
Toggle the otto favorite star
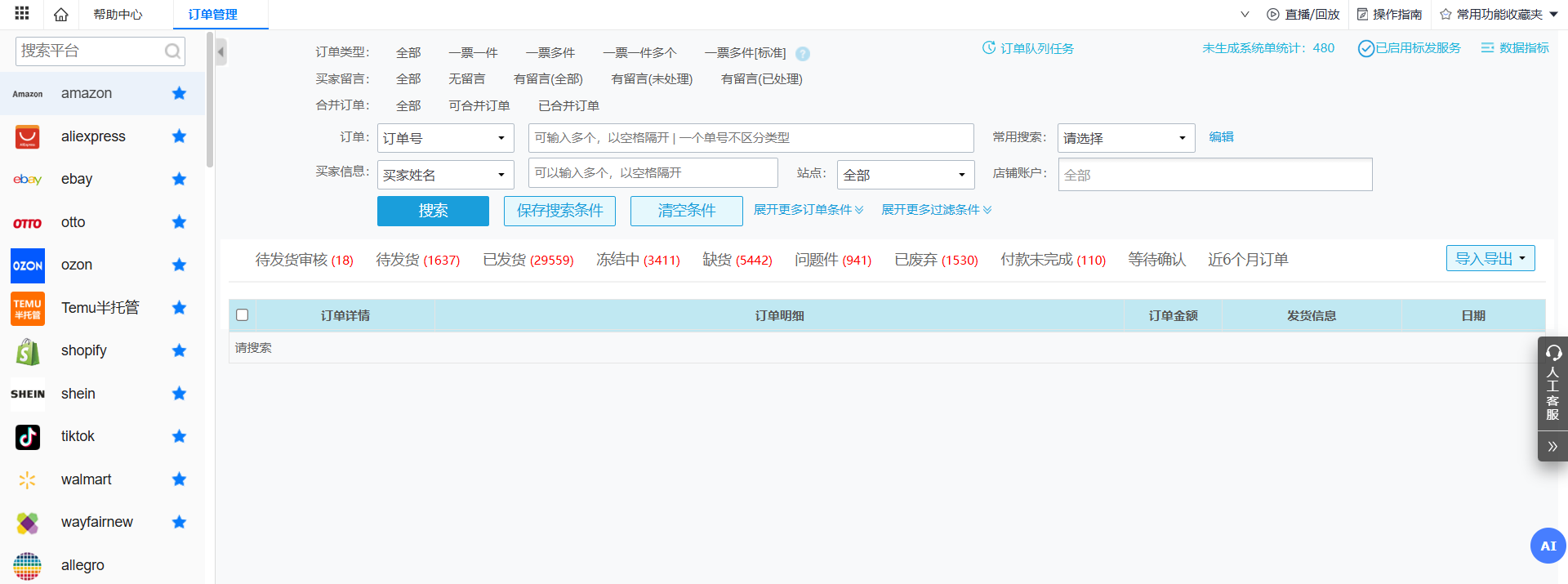(179, 222)
